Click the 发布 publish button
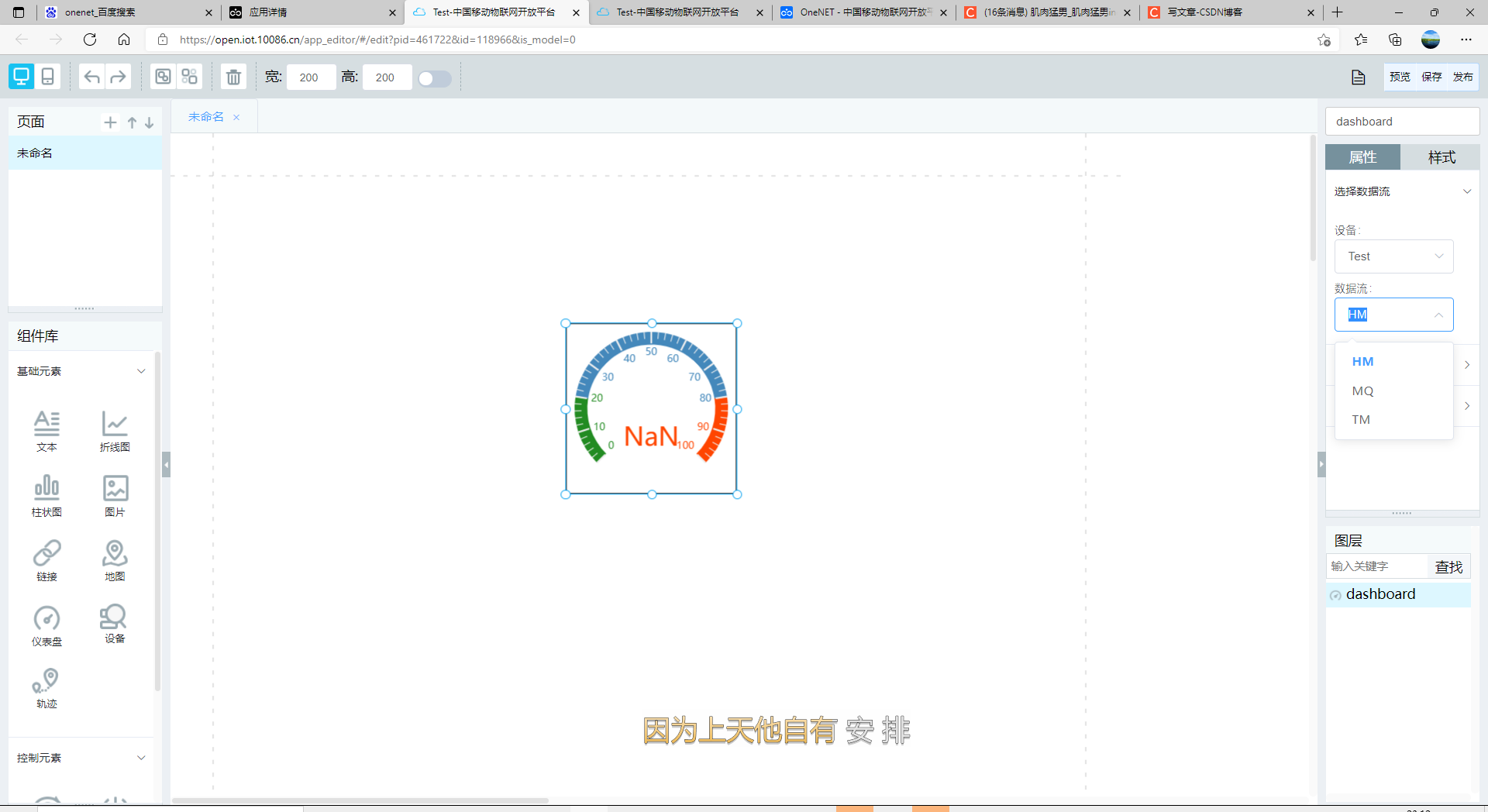This screenshot has width=1488, height=812. click(1463, 77)
